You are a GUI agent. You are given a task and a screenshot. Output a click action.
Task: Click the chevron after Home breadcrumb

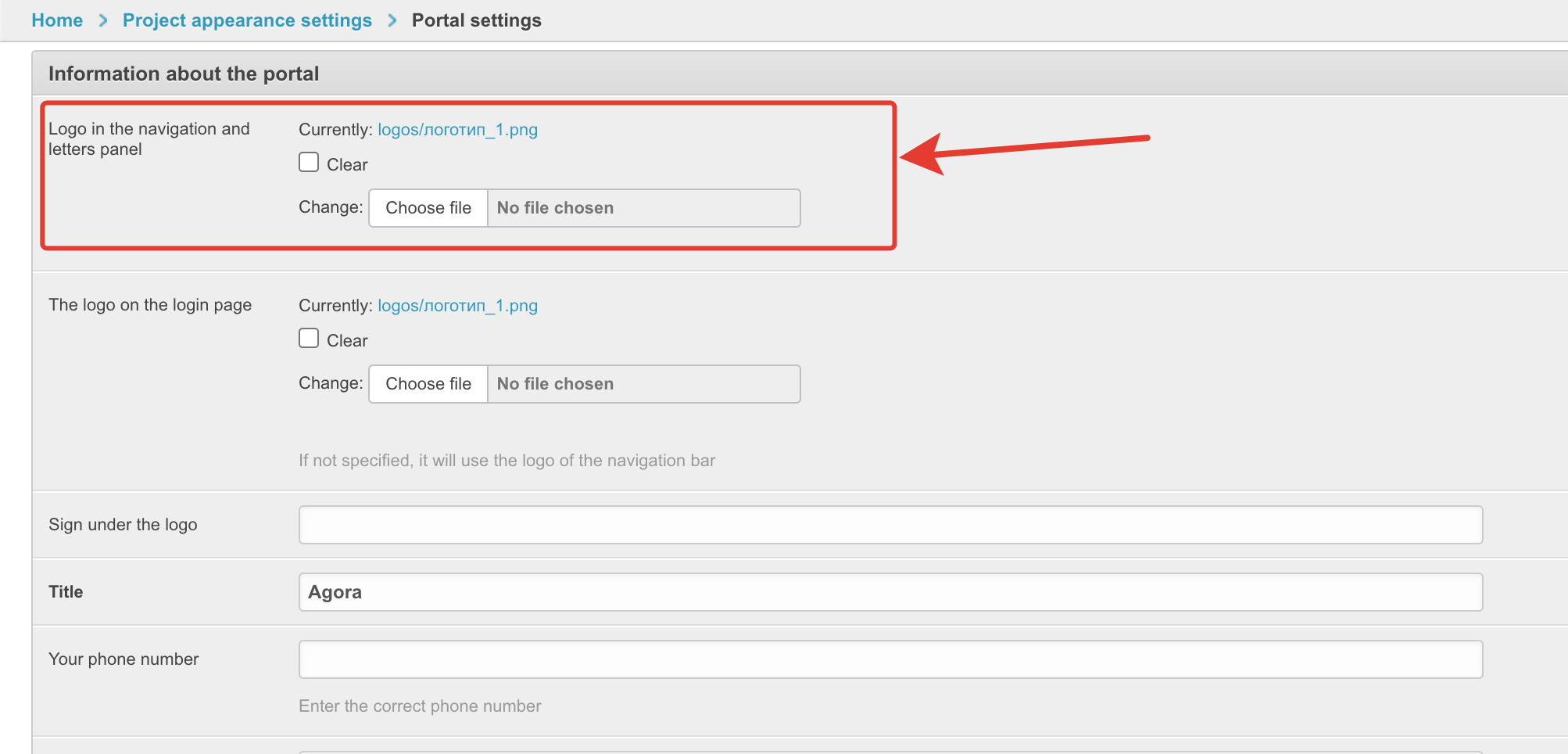point(102,20)
